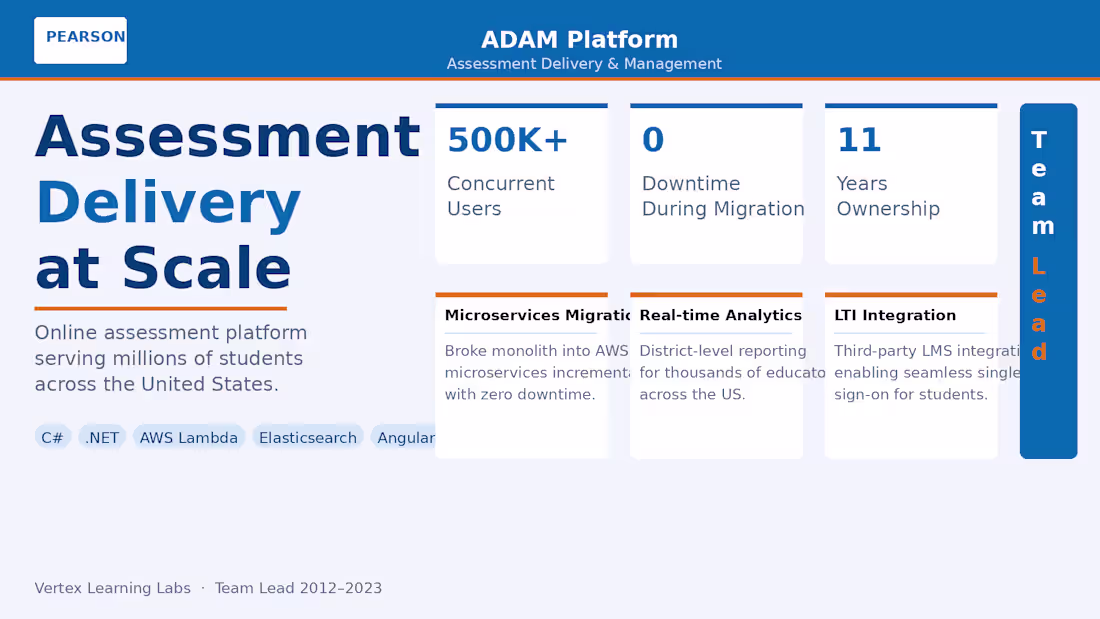This screenshot has width=1100, height=619.
Task: Open the 500K+ Concurrent Users card
Action: (521, 184)
